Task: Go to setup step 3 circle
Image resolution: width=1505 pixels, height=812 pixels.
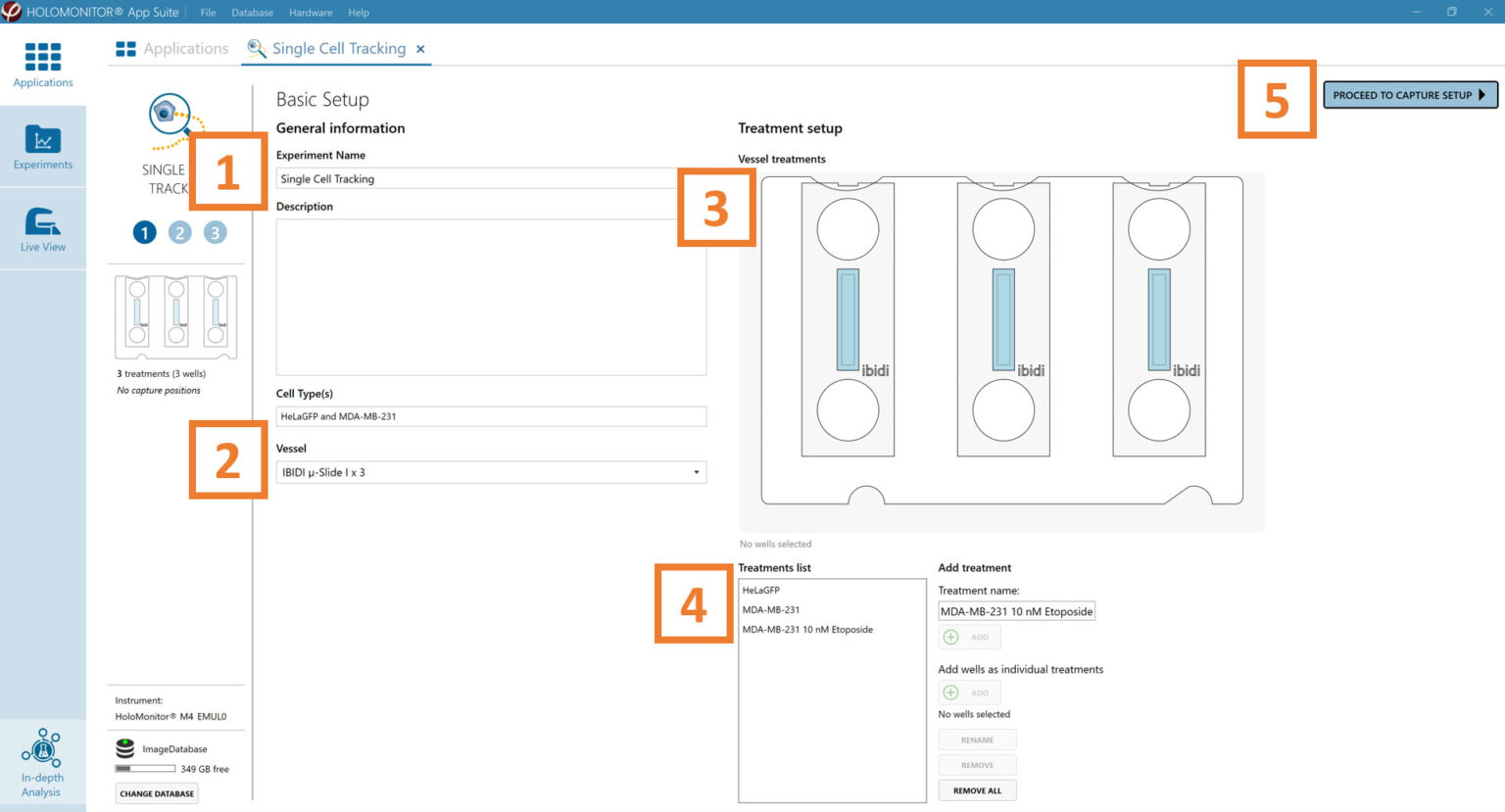Action: [x=215, y=232]
